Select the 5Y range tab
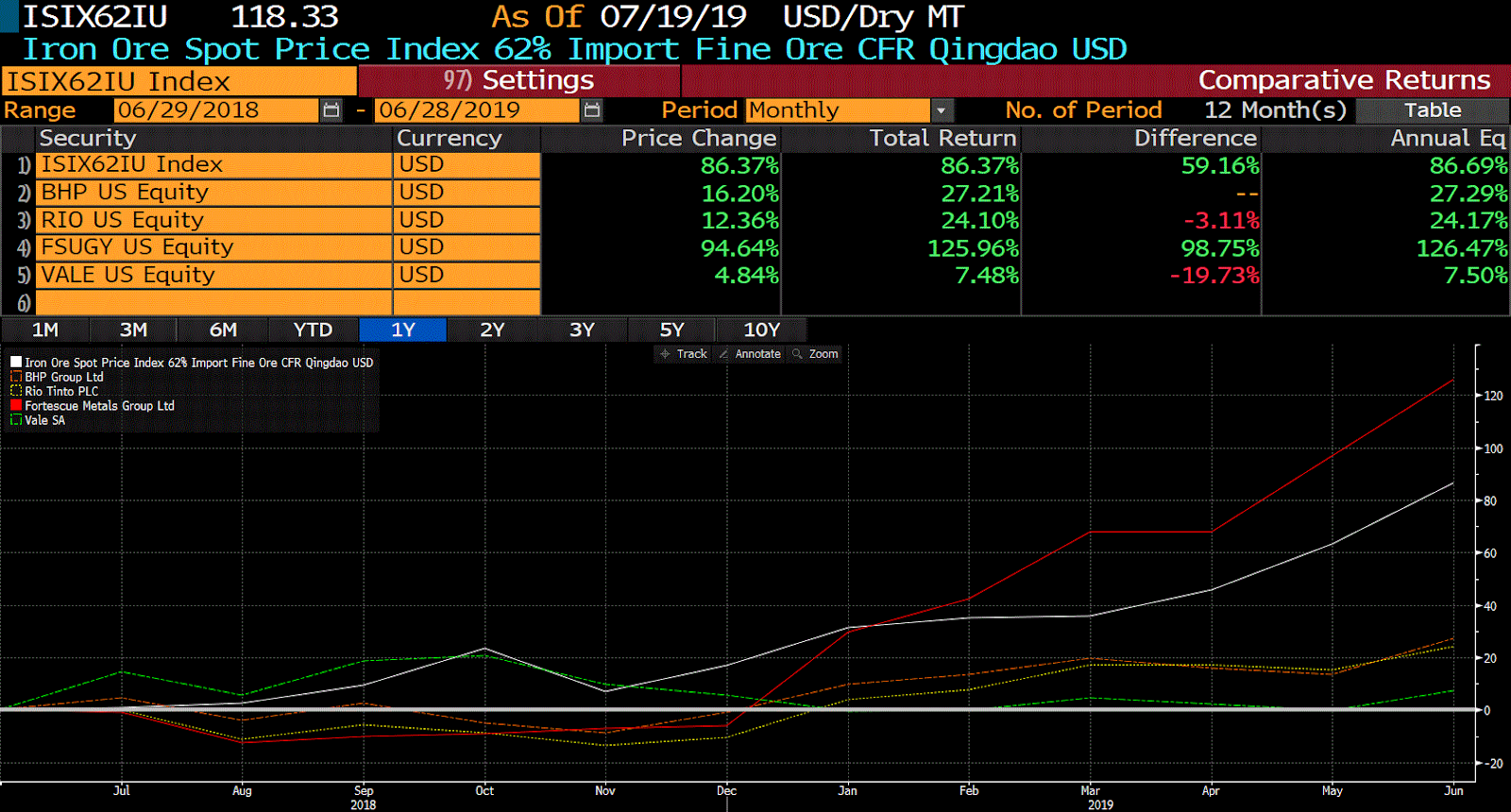The image size is (1511, 812). [x=671, y=330]
